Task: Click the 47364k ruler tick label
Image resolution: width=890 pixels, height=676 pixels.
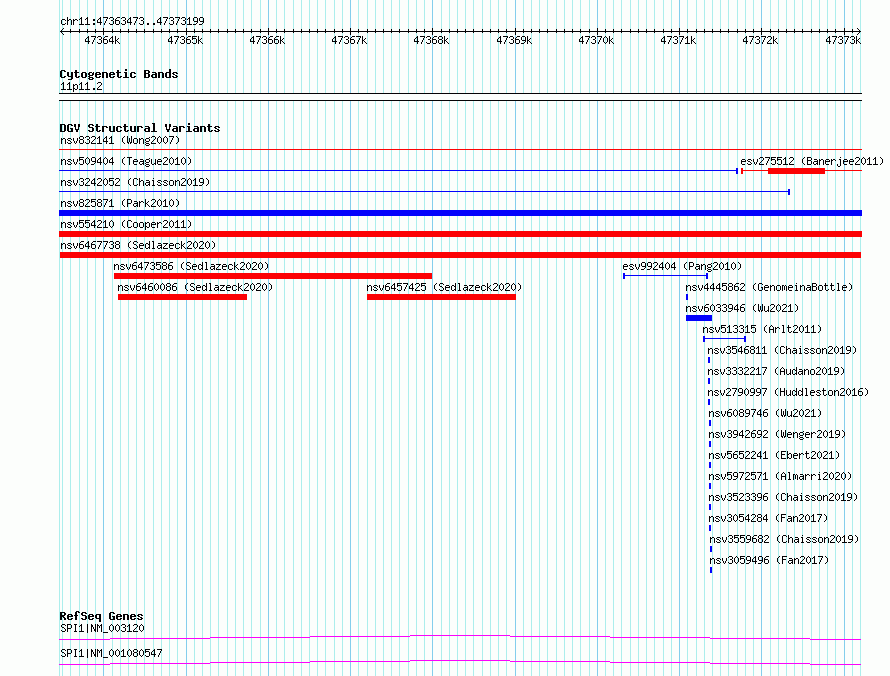Action: tap(102, 40)
